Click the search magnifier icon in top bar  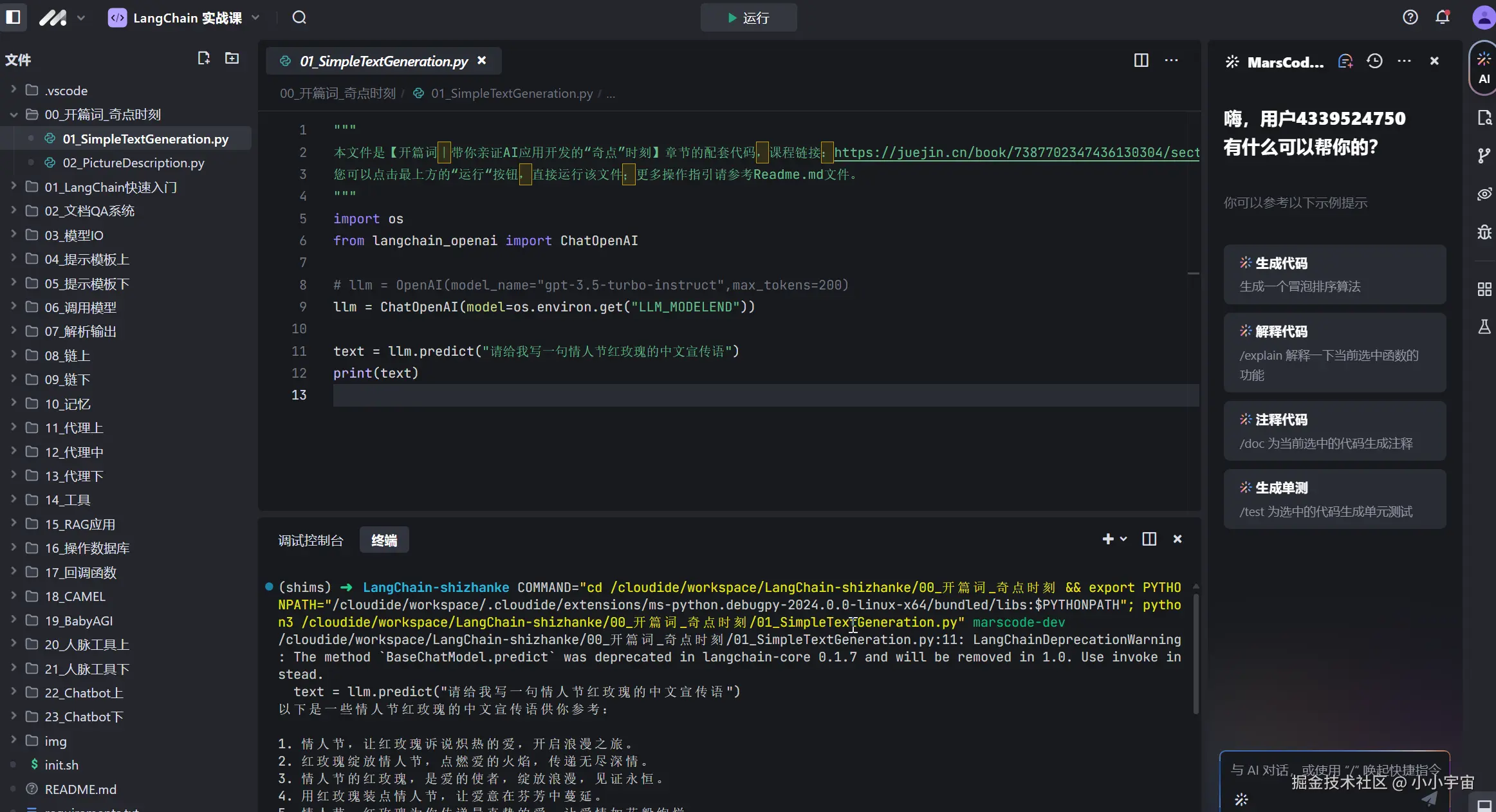299,17
